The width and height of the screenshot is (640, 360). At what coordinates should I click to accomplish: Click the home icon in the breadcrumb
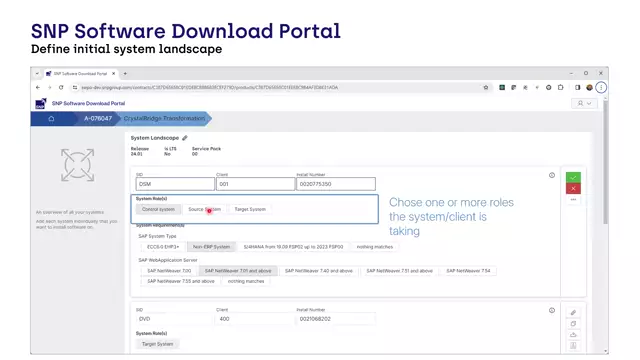51,118
